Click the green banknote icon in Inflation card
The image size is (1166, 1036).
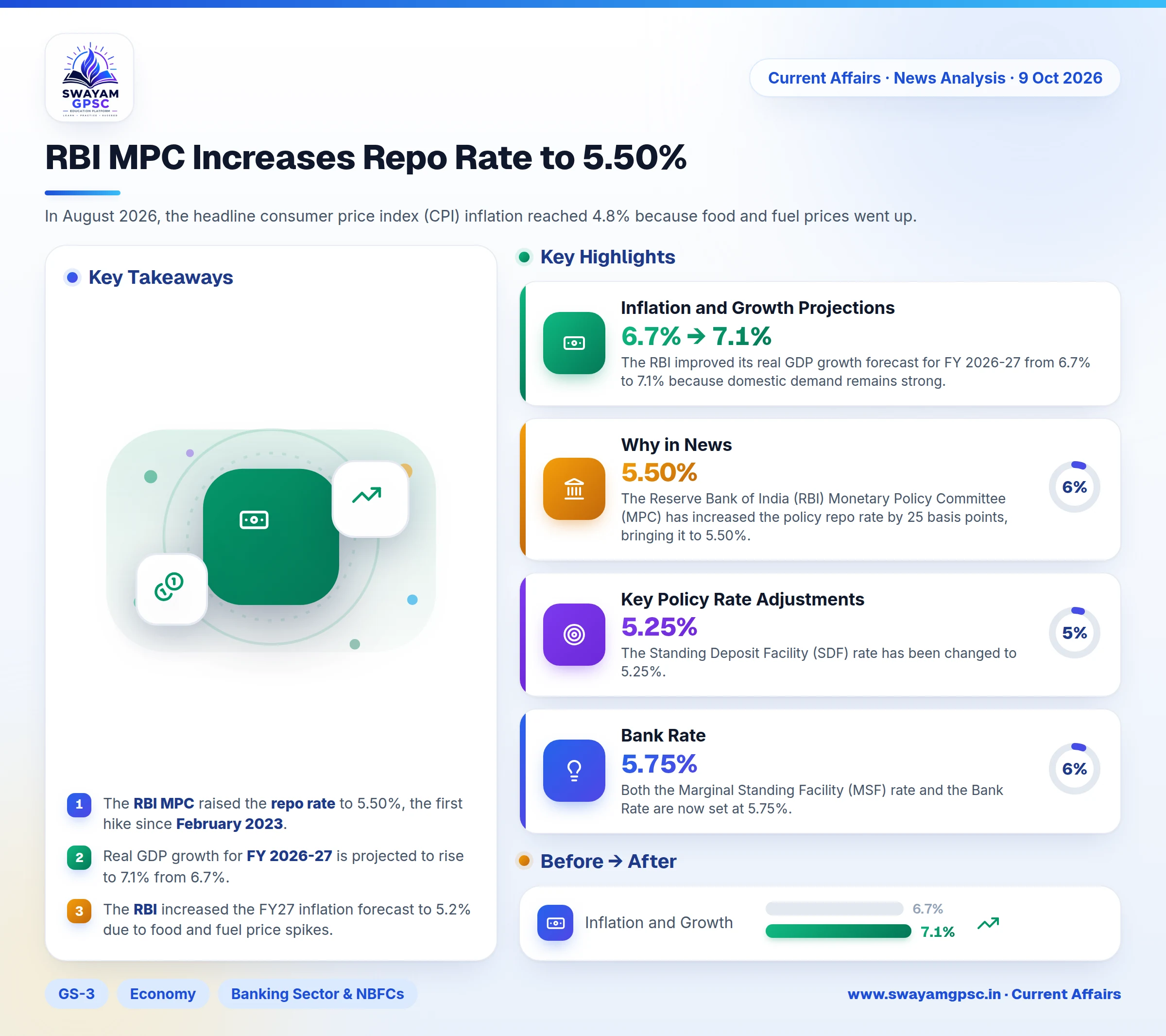574,343
